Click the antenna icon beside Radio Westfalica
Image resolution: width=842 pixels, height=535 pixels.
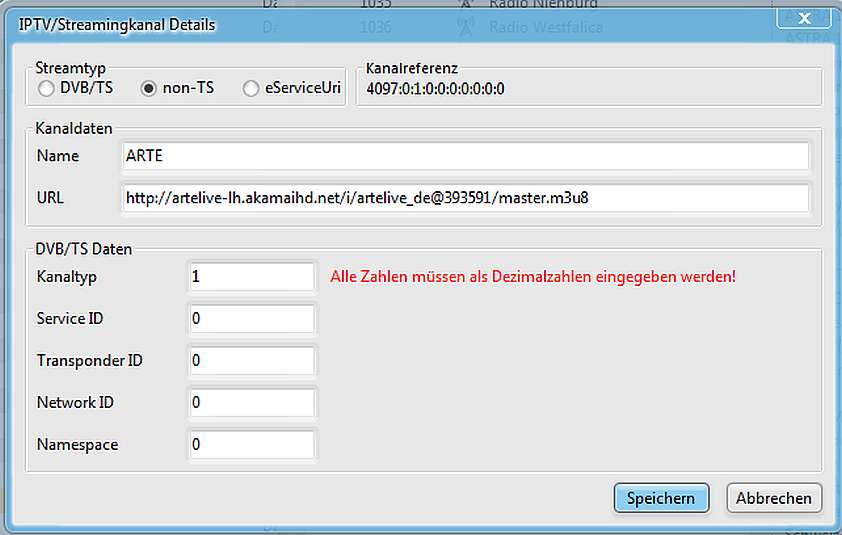(466, 28)
